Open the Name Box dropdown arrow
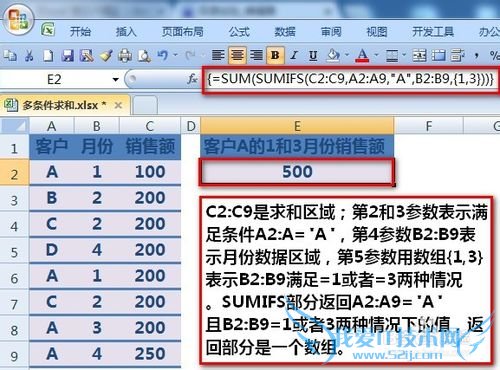The image size is (500, 370). point(116,80)
